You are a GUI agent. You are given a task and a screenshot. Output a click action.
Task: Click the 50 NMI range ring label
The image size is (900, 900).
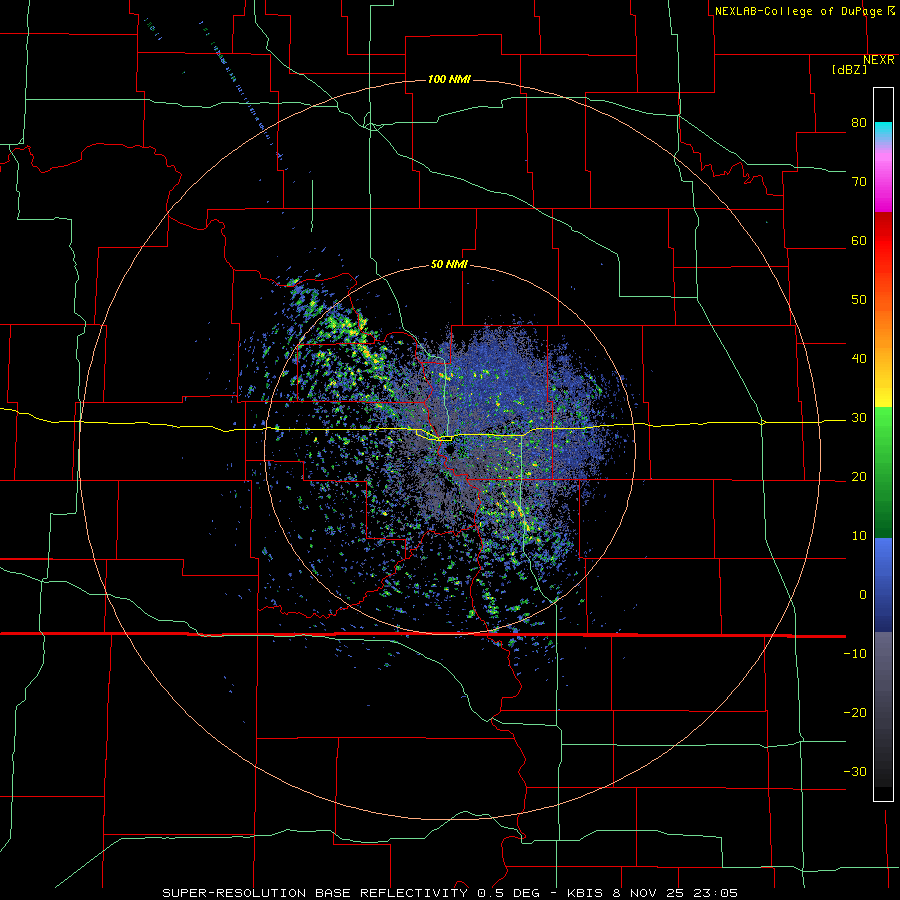tap(449, 264)
